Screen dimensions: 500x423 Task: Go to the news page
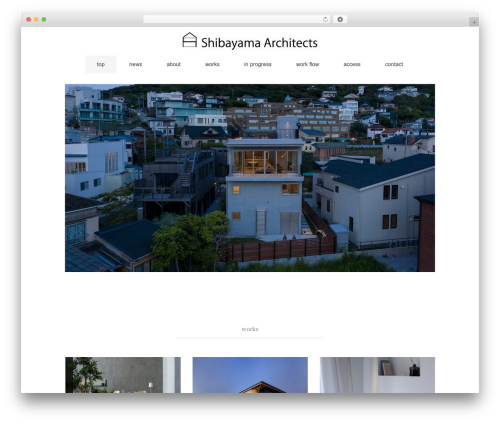[x=135, y=64]
